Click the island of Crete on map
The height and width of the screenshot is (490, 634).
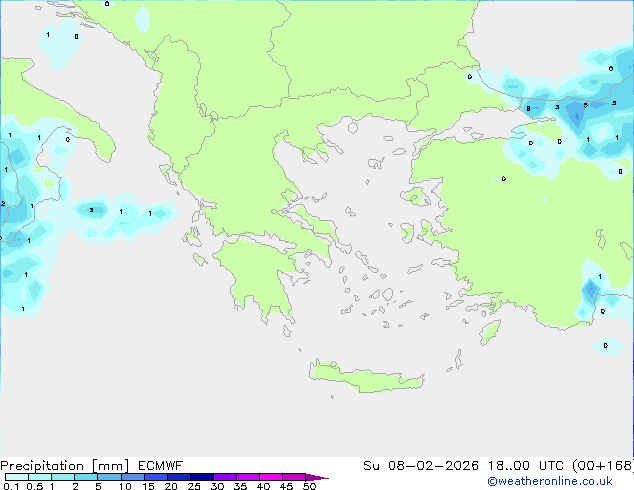pyautogui.click(x=366, y=377)
